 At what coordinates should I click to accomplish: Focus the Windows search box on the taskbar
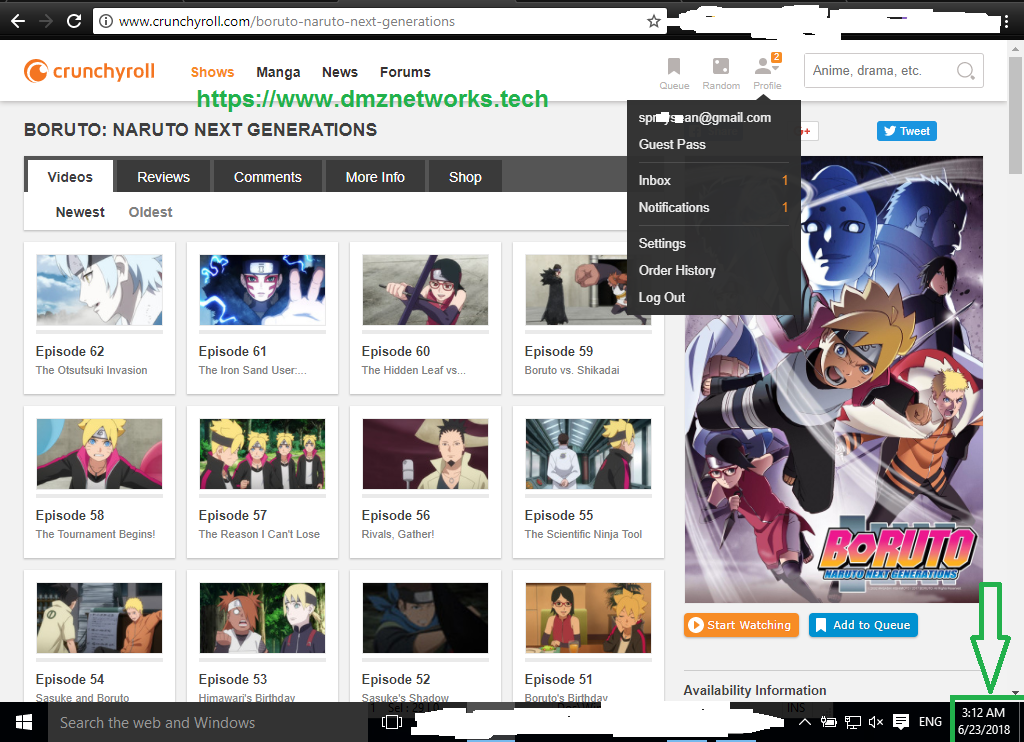[208, 722]
